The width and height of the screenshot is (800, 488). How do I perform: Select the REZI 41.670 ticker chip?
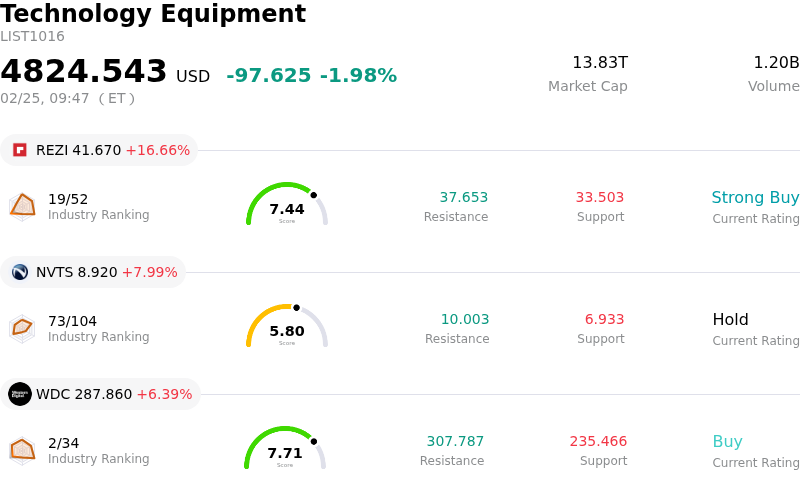tap(99, 150)
